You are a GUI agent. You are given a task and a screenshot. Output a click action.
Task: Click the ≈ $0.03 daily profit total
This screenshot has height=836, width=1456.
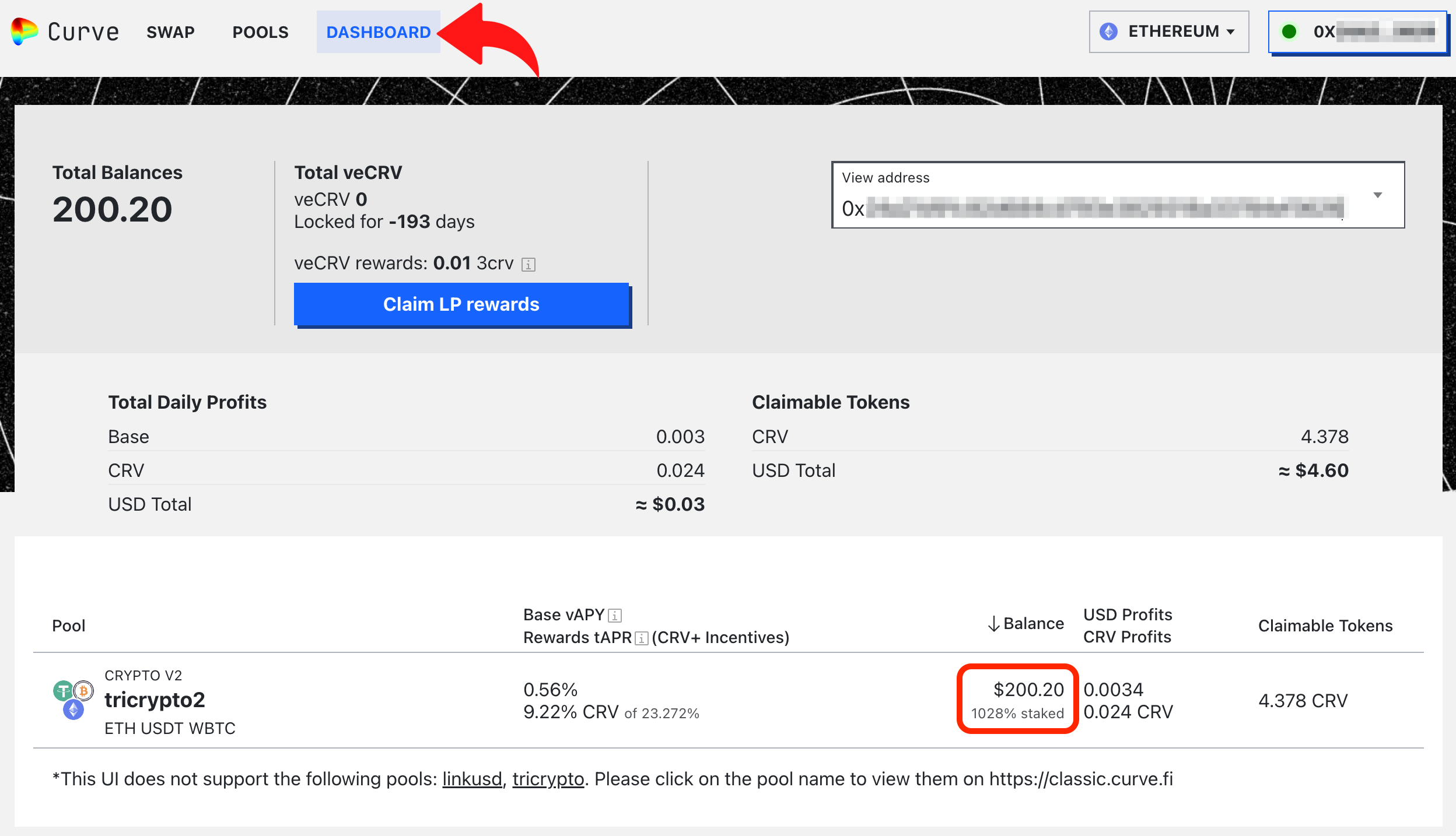[x=670, y=504]
